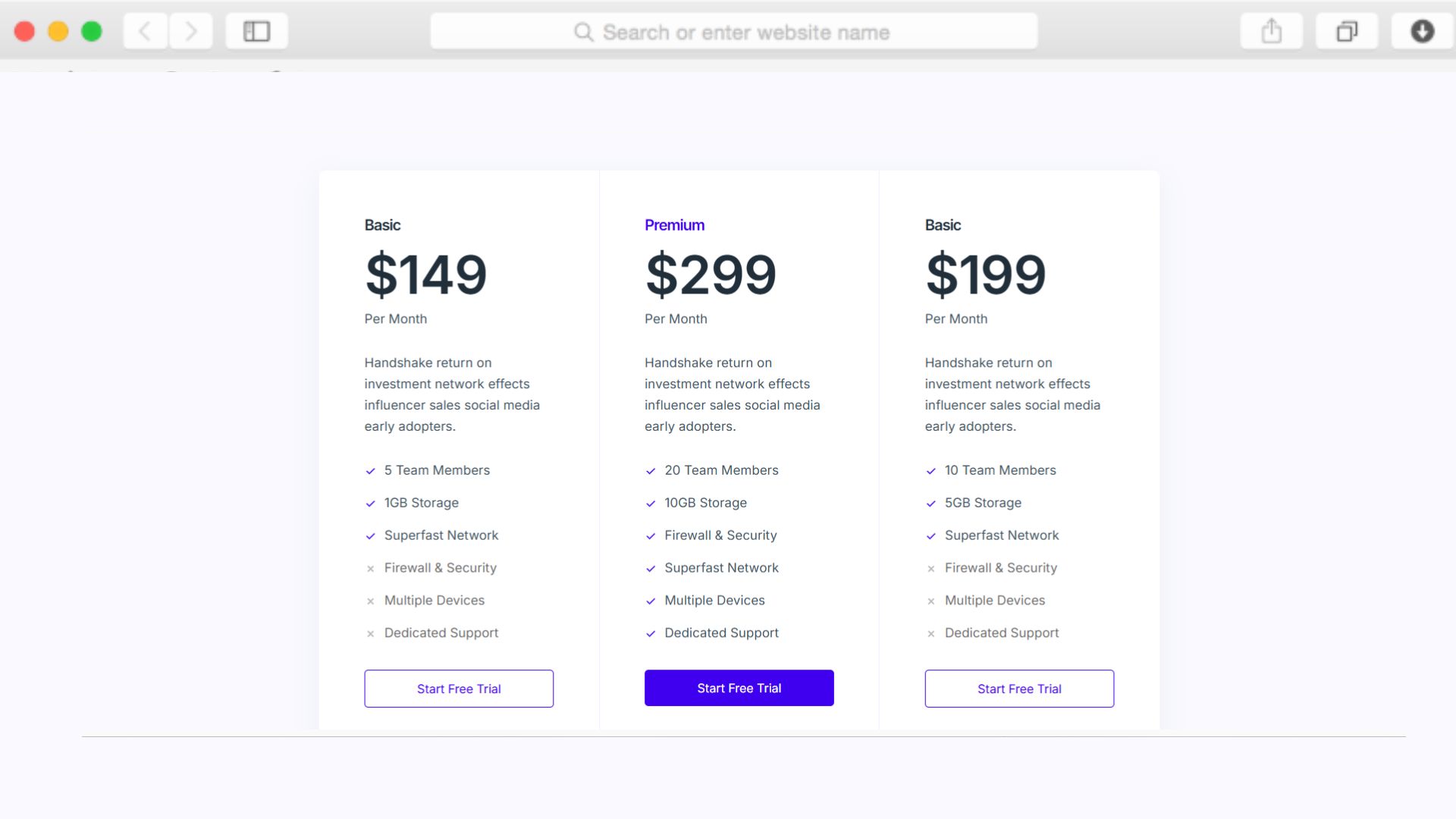Start free trial for $199 plan
Image resolution: width=1456 pixels, height=819 pixels.
1019,689
